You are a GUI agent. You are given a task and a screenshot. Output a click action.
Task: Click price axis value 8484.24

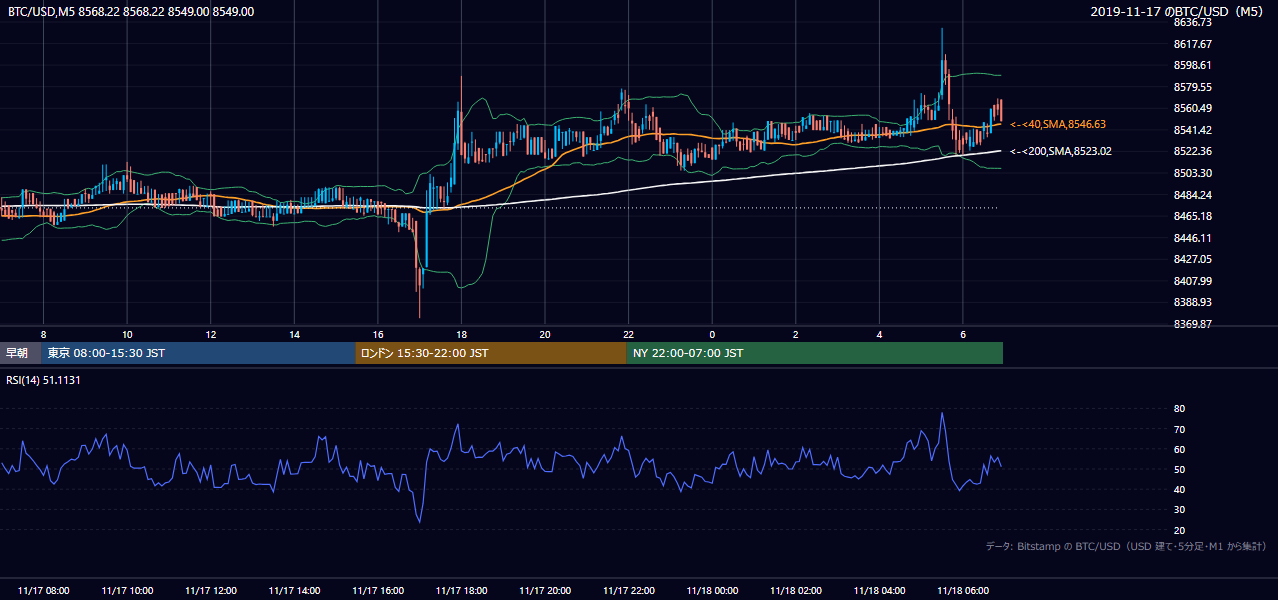[x=1193, y=195]
